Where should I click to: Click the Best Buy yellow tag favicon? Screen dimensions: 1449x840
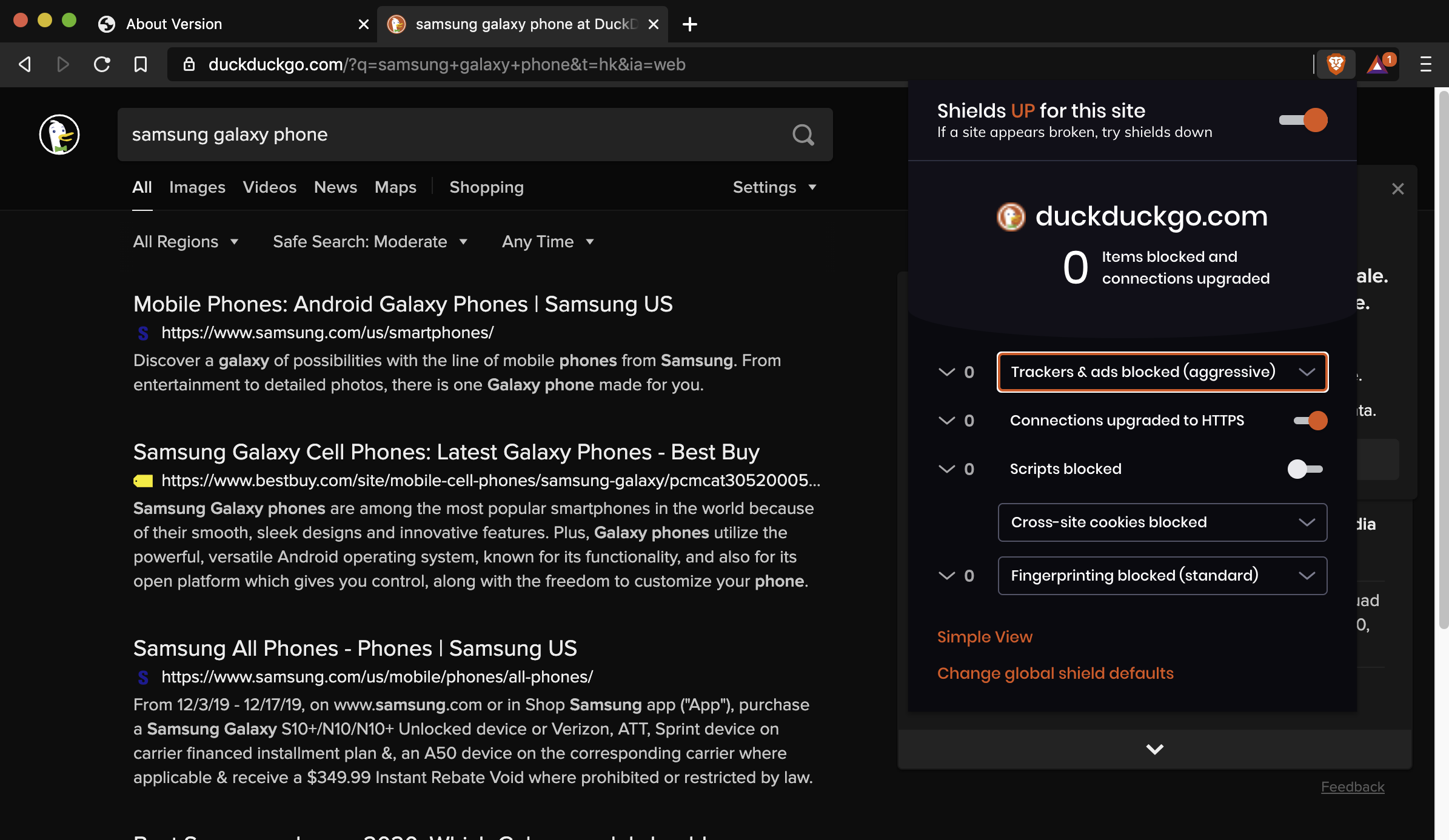click(143, 481)
